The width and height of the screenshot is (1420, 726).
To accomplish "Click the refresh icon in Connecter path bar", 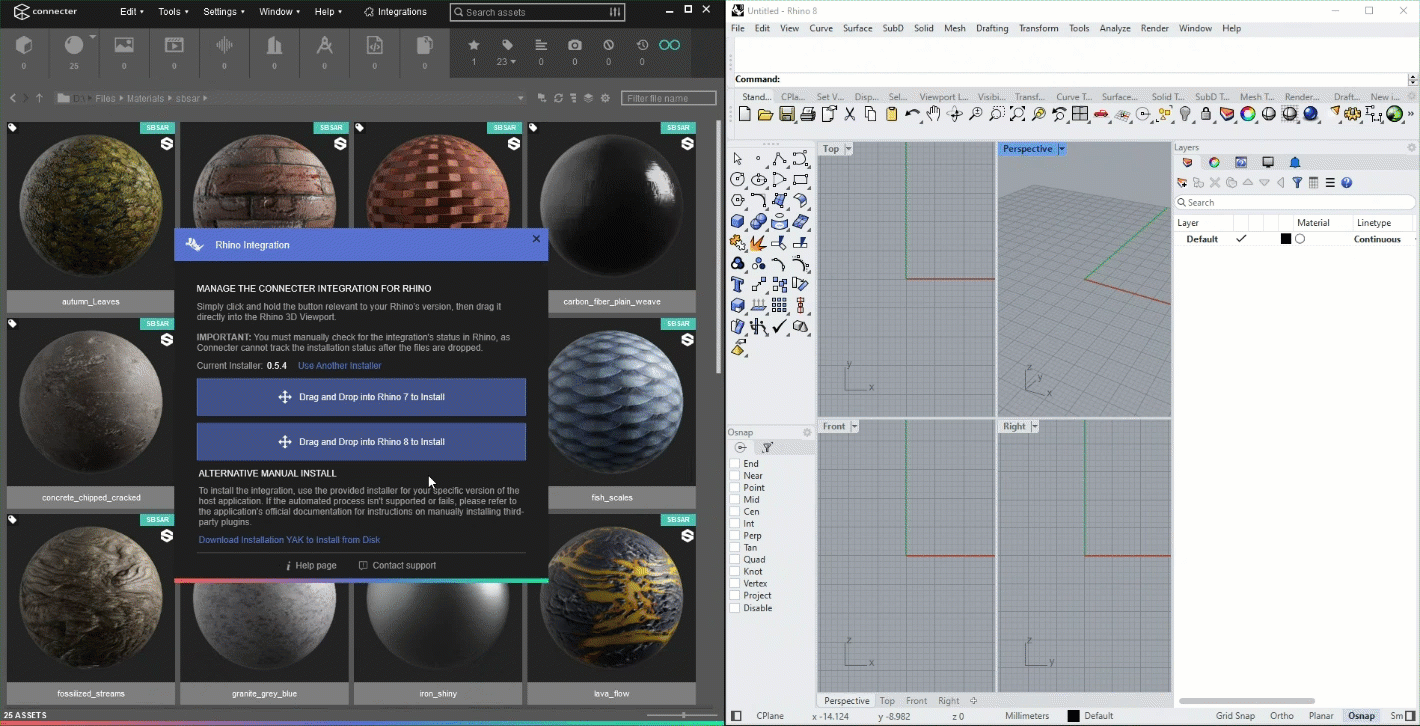I will click(x=558, y=98).
